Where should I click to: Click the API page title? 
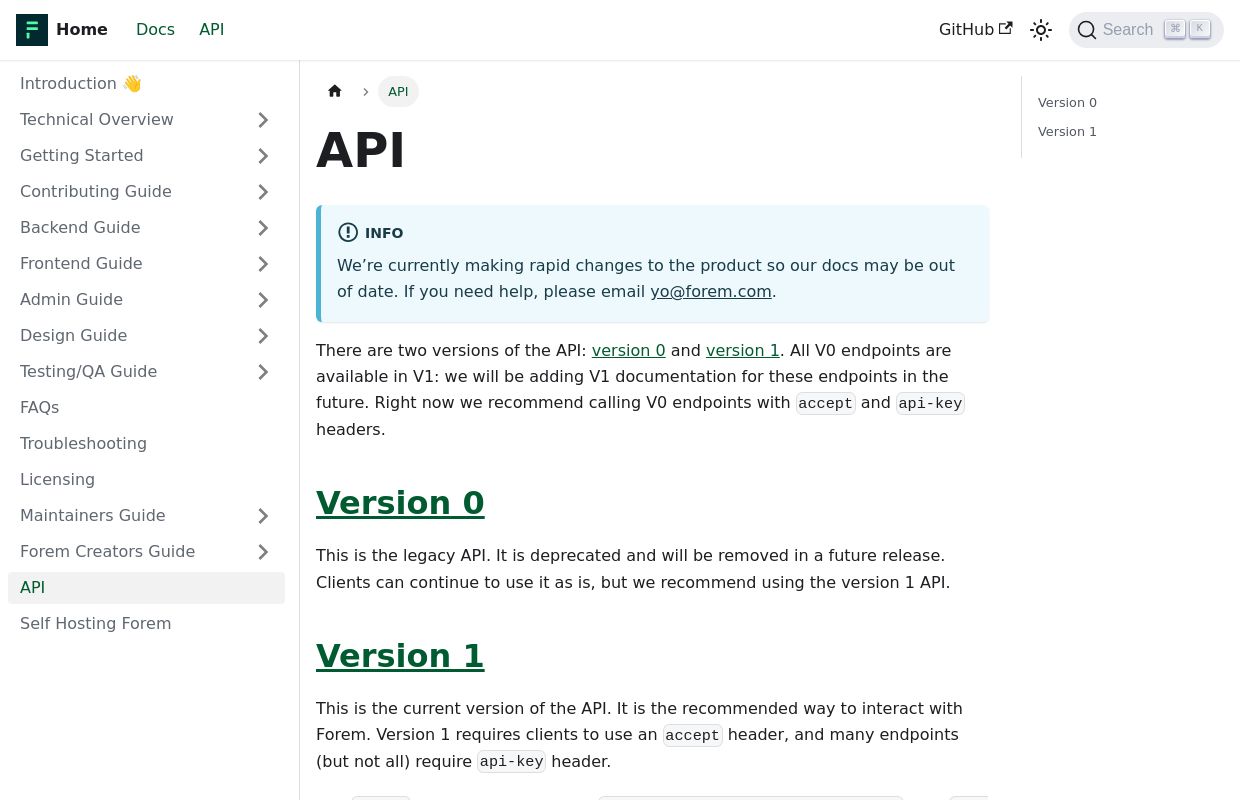[x=360, y=151]
